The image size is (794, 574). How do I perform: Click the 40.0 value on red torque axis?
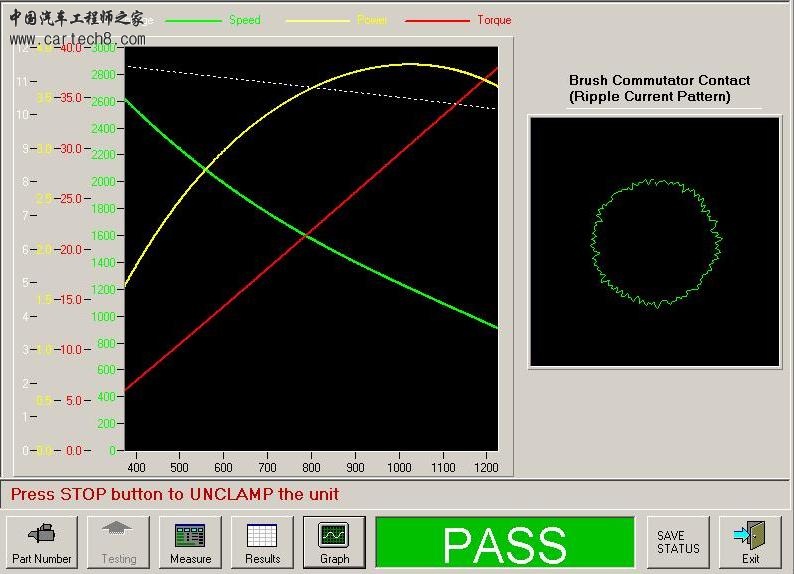[71, 48]
